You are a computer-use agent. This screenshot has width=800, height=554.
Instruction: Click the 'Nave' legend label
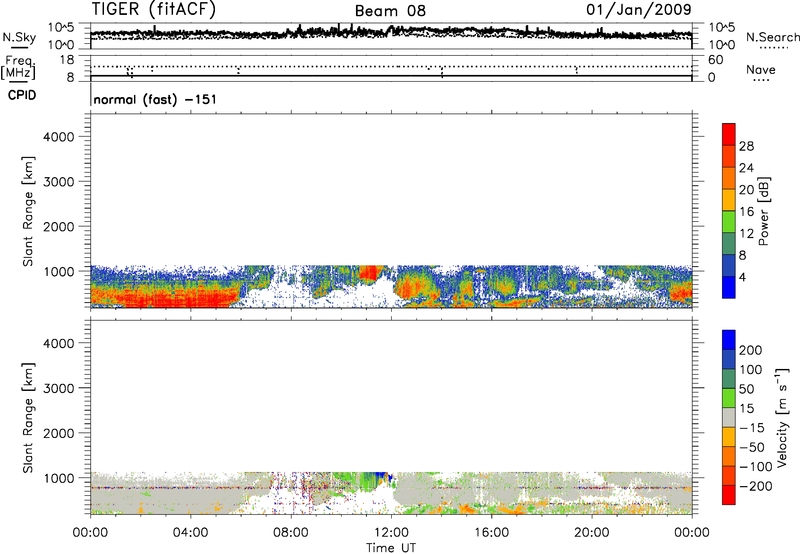pyautogui.click(x=761, y=70)
